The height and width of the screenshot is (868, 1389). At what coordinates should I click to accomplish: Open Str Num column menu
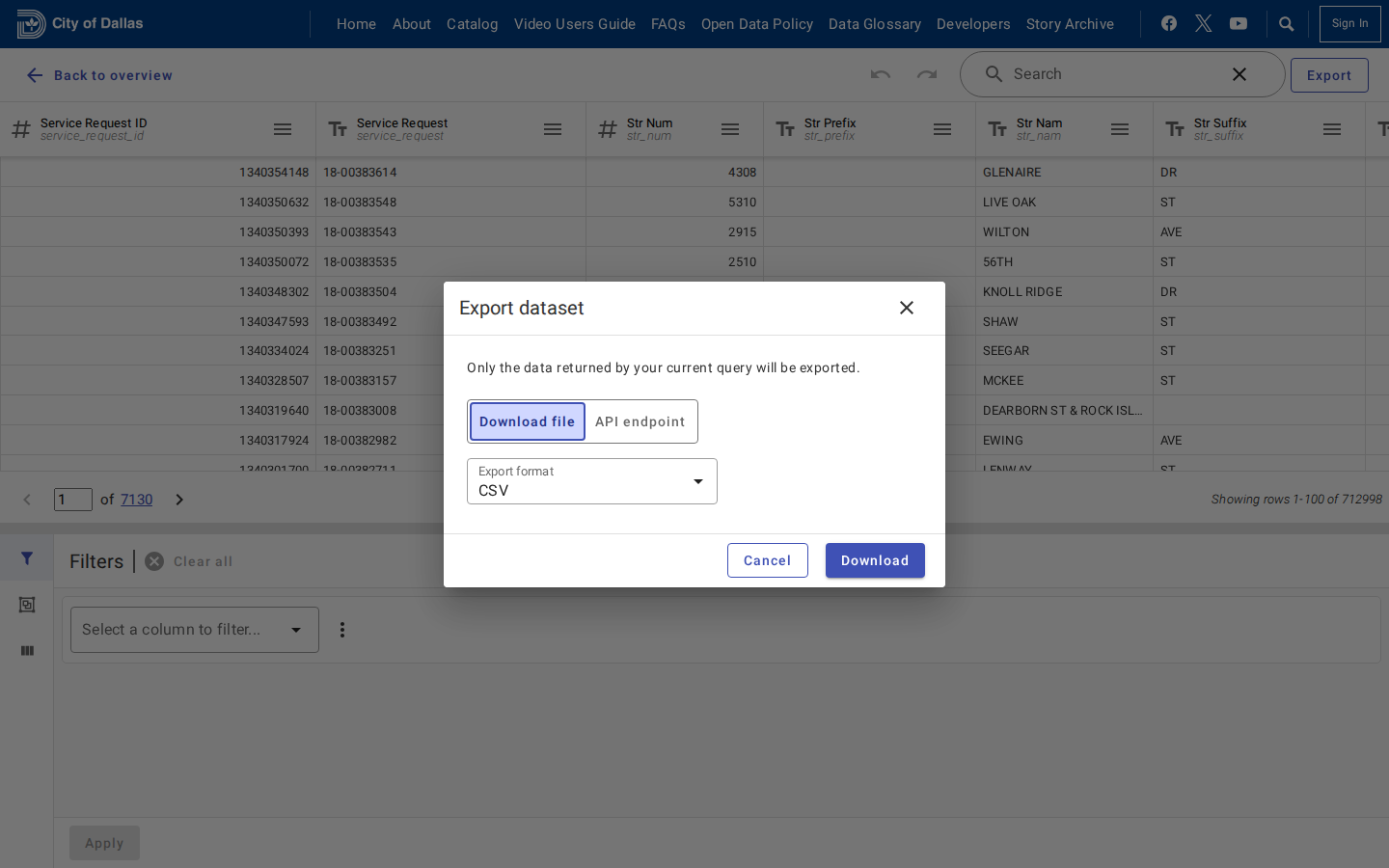[x=730, y=129]
